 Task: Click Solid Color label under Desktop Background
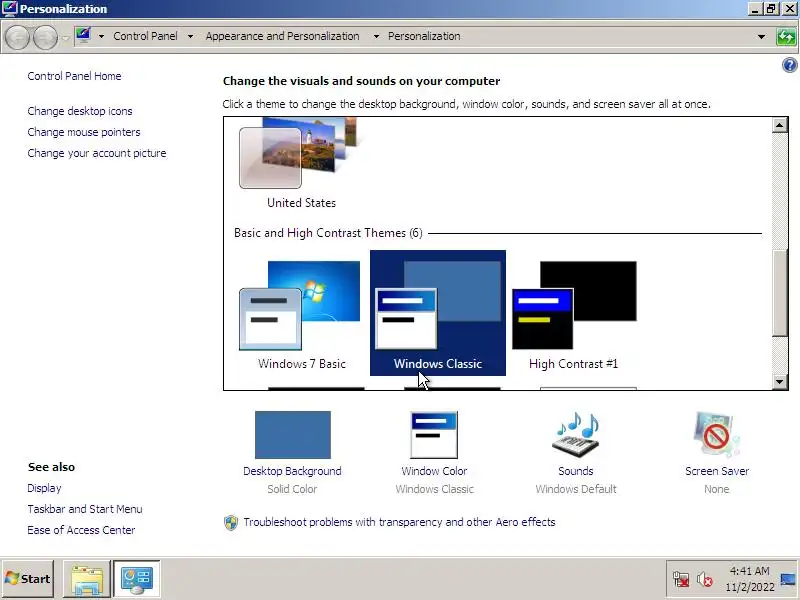coord(292,489)
